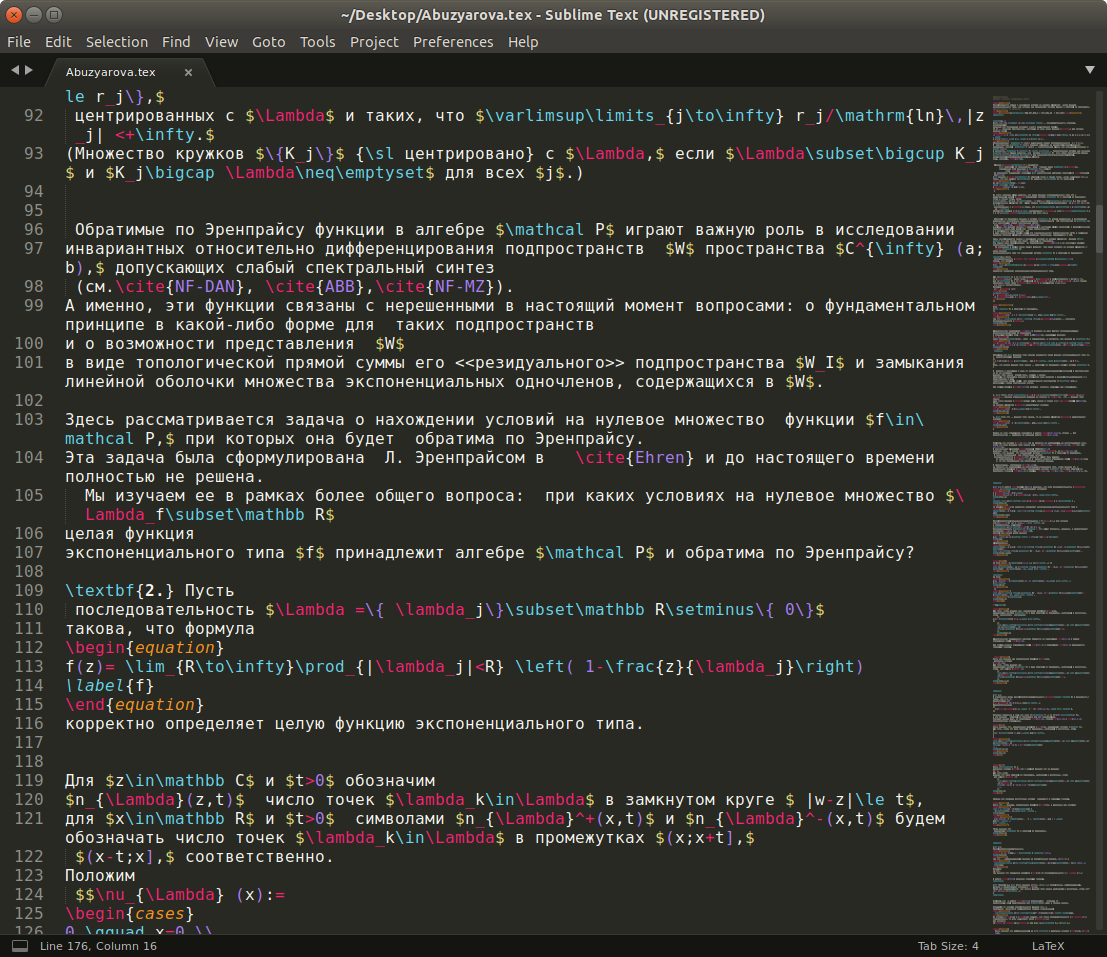This screenshot has height=957, width=1107.
Task: Click the vertical scrollbar handle
Action: (1100, 229)
